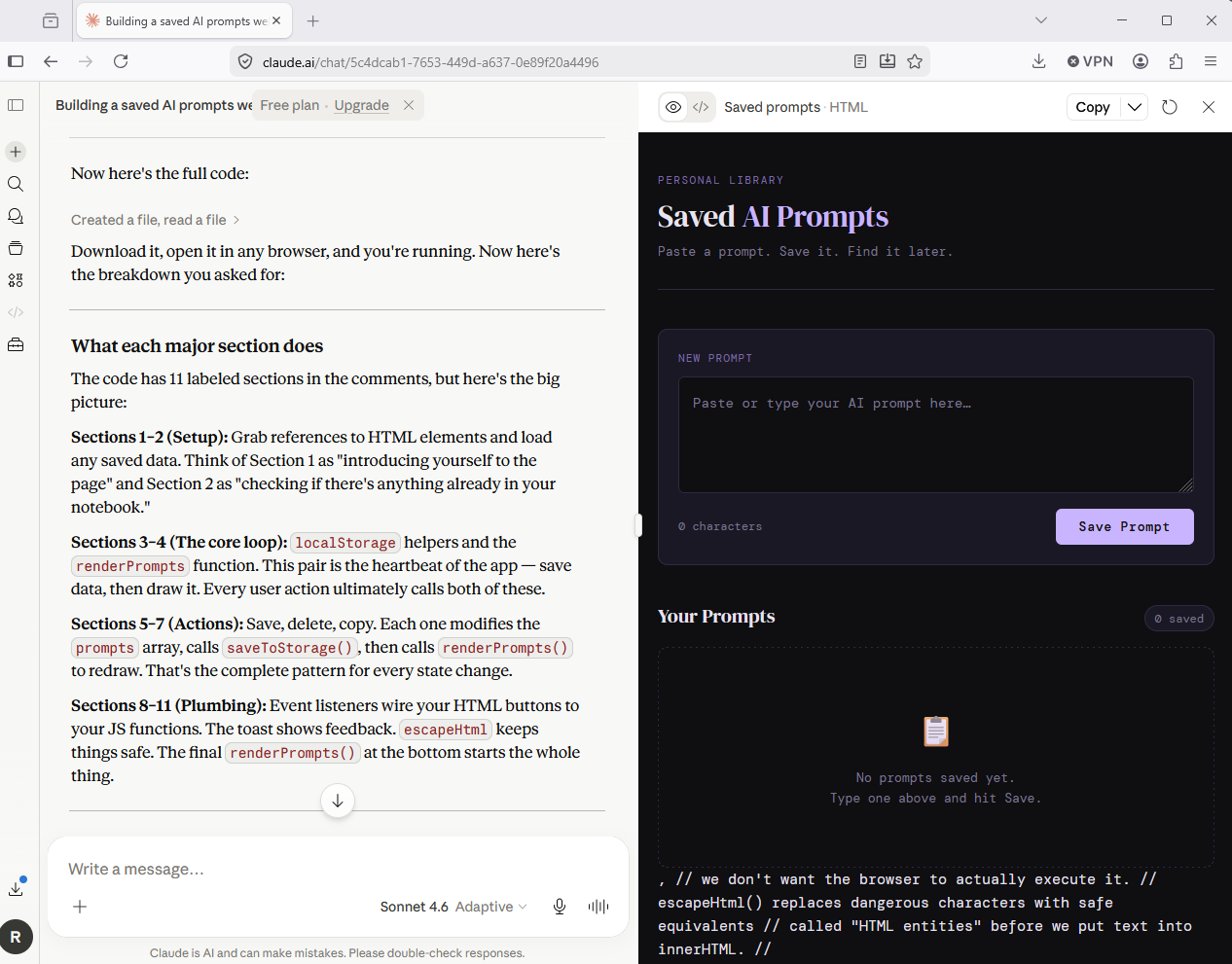Go back to previous page
Screen dimensions: 1232x964
(x=51, y=61)
